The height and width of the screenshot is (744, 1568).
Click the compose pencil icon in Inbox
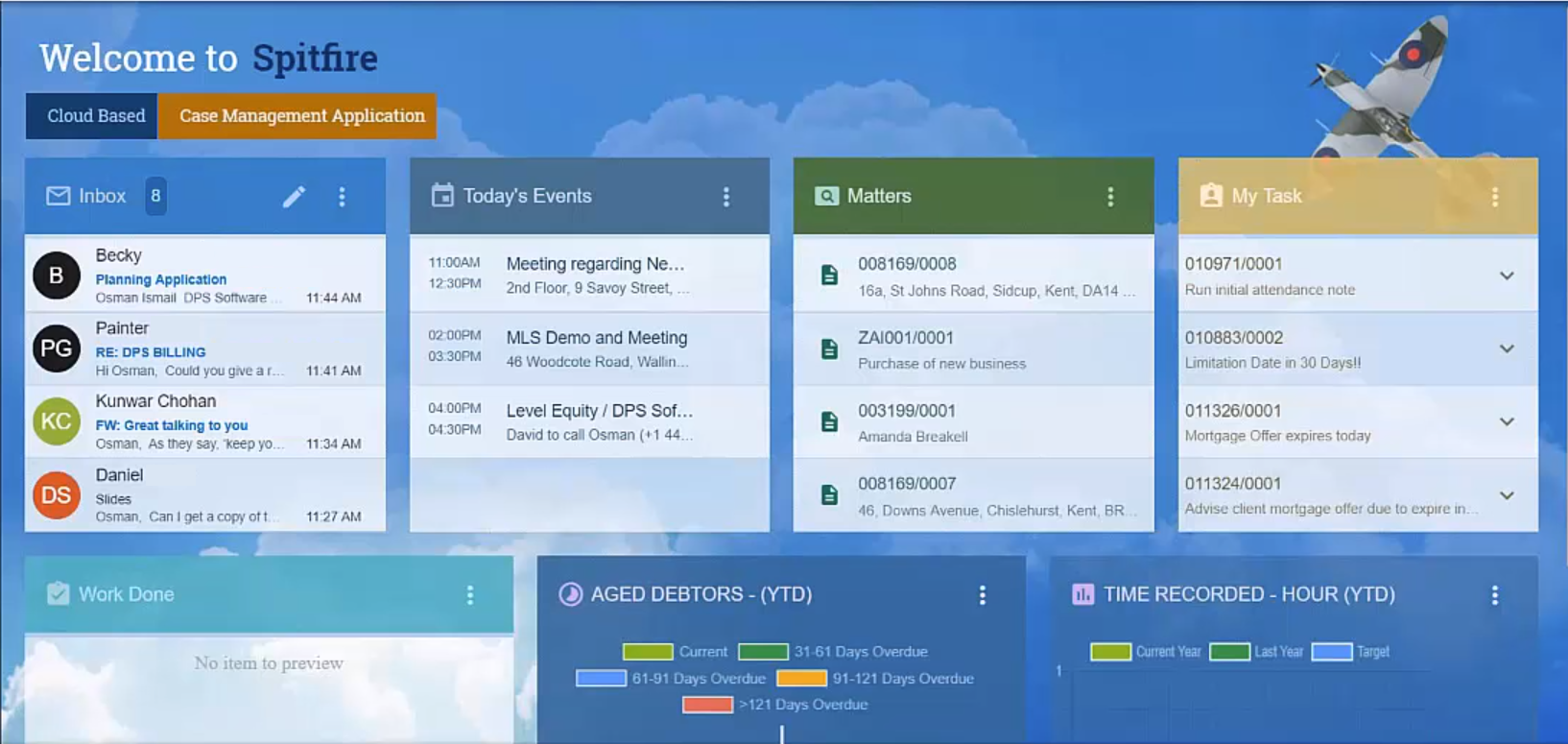294,197
